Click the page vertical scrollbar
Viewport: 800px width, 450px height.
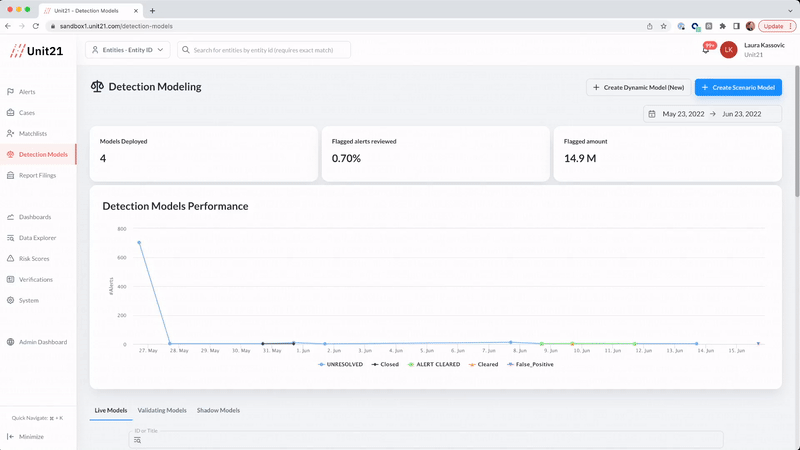pos(797,131)
